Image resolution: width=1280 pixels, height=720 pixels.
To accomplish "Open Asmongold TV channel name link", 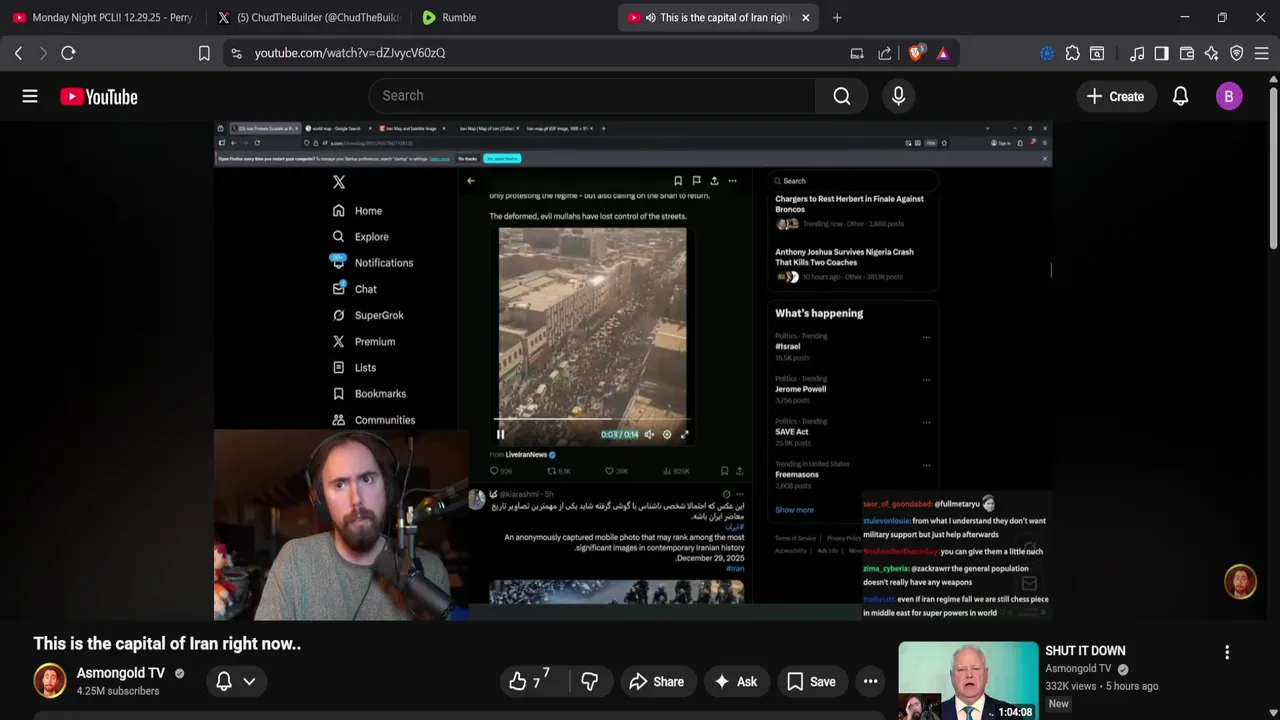I will (x=121, y=673).
